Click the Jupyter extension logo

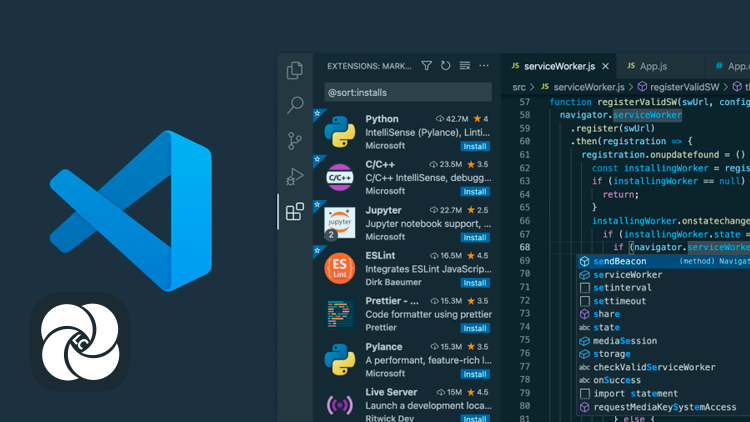click(x=340, y=223)
